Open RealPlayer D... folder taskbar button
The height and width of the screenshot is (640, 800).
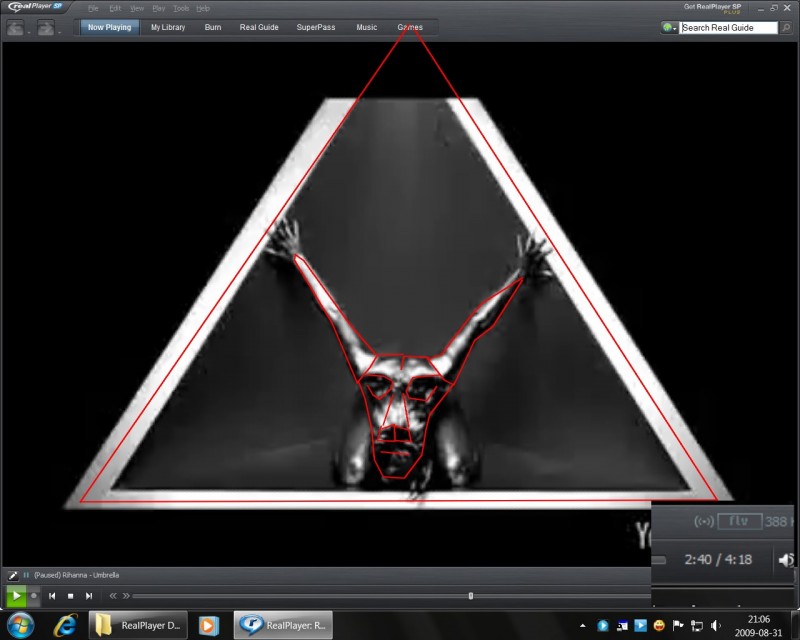(138, 625)
